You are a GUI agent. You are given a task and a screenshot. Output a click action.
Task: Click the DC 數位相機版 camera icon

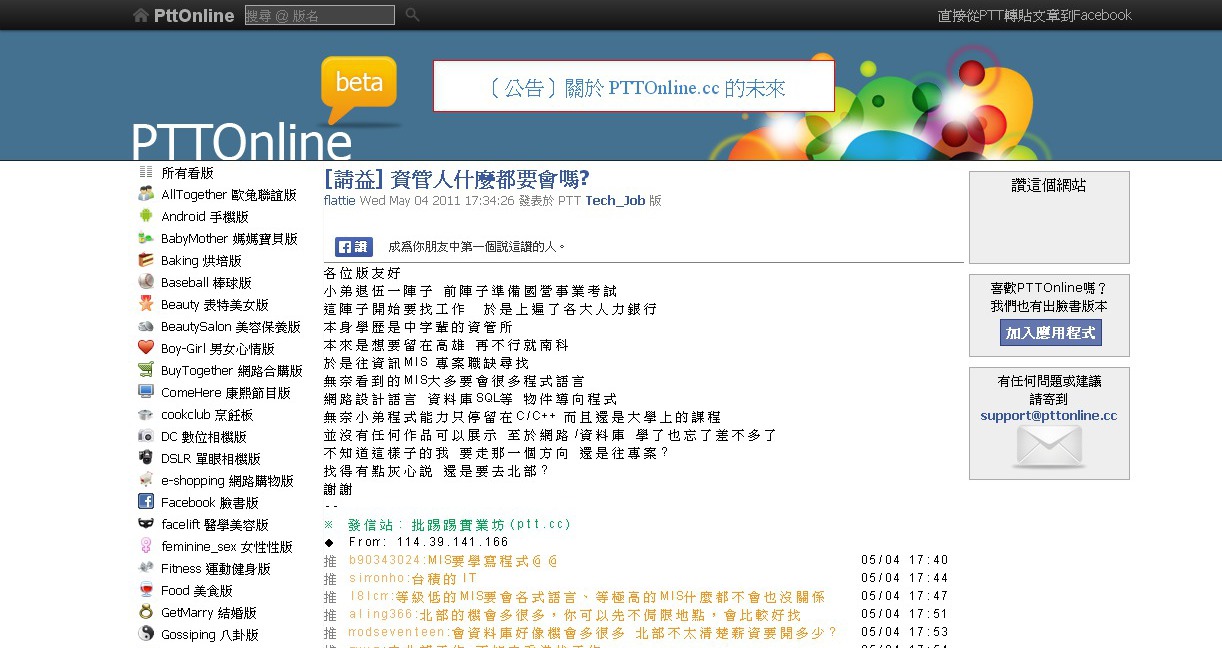(146, 436)
